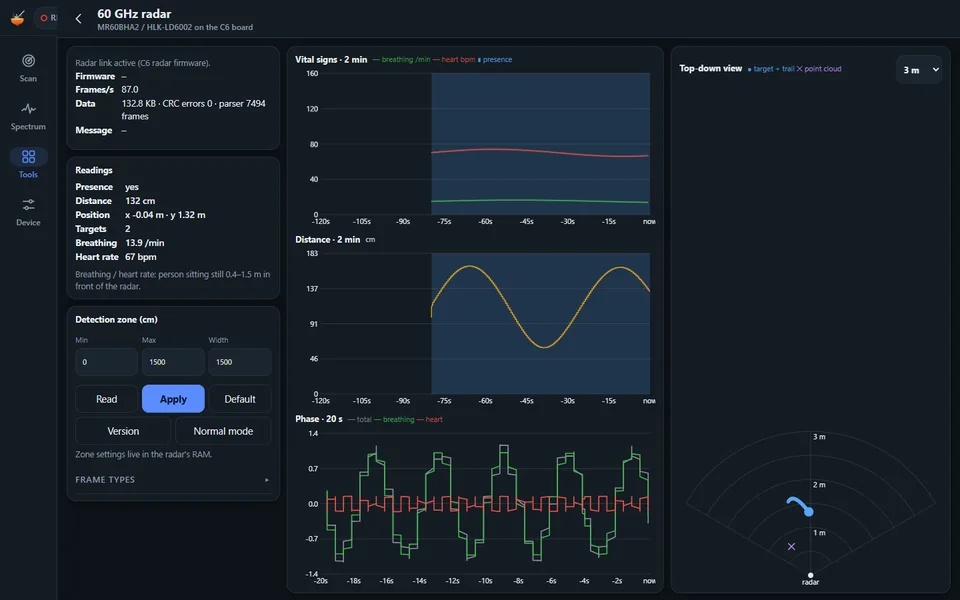Click the 'Vital signs · 2 min' chart title

pyautogui.click(x=331, y=59)
